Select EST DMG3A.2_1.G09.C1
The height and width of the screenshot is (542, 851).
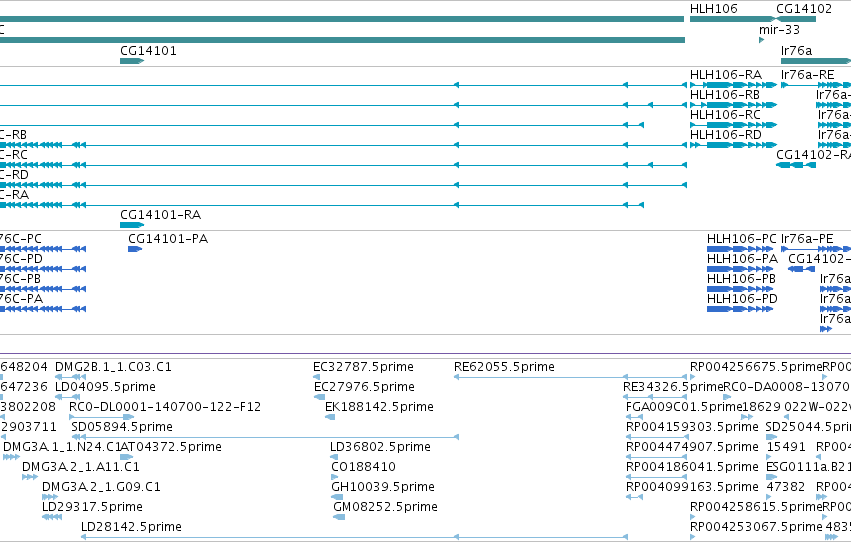click(x=50, y=498)
